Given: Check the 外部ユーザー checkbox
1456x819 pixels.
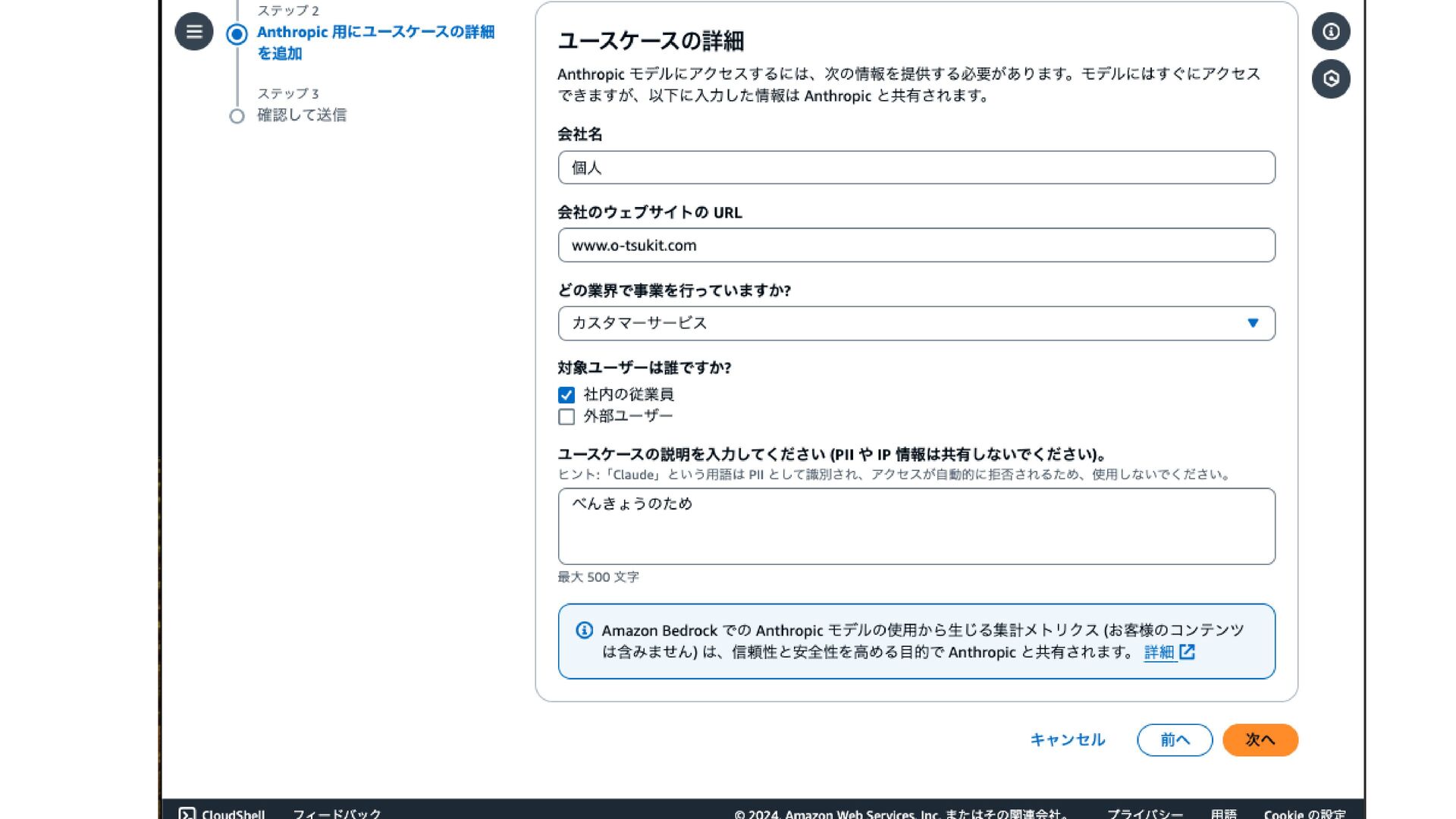Looking at the screenshot, I should [x=566, y=417].
